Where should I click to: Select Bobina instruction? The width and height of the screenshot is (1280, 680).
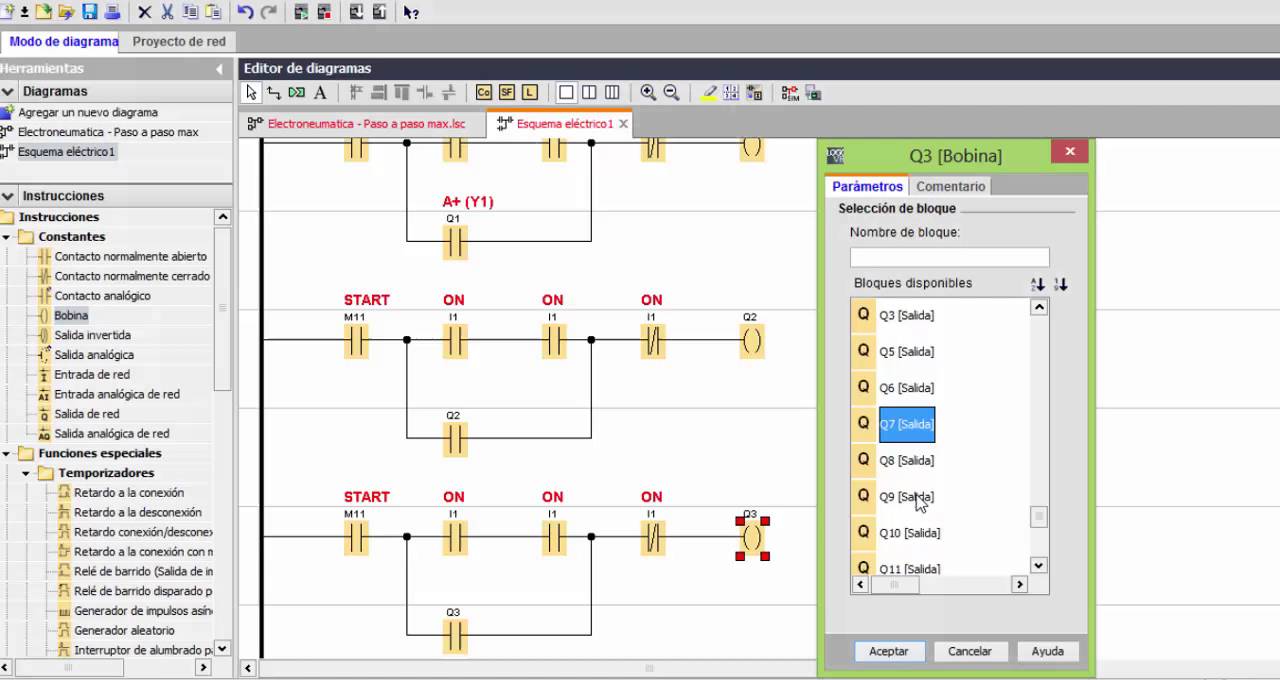click(71, 315)
